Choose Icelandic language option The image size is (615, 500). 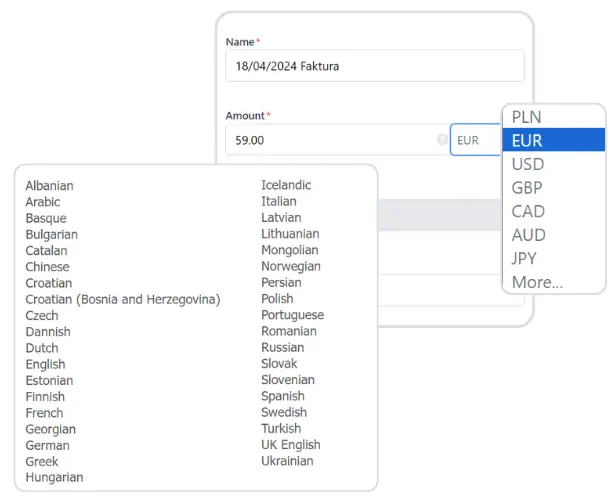[286, 185]
